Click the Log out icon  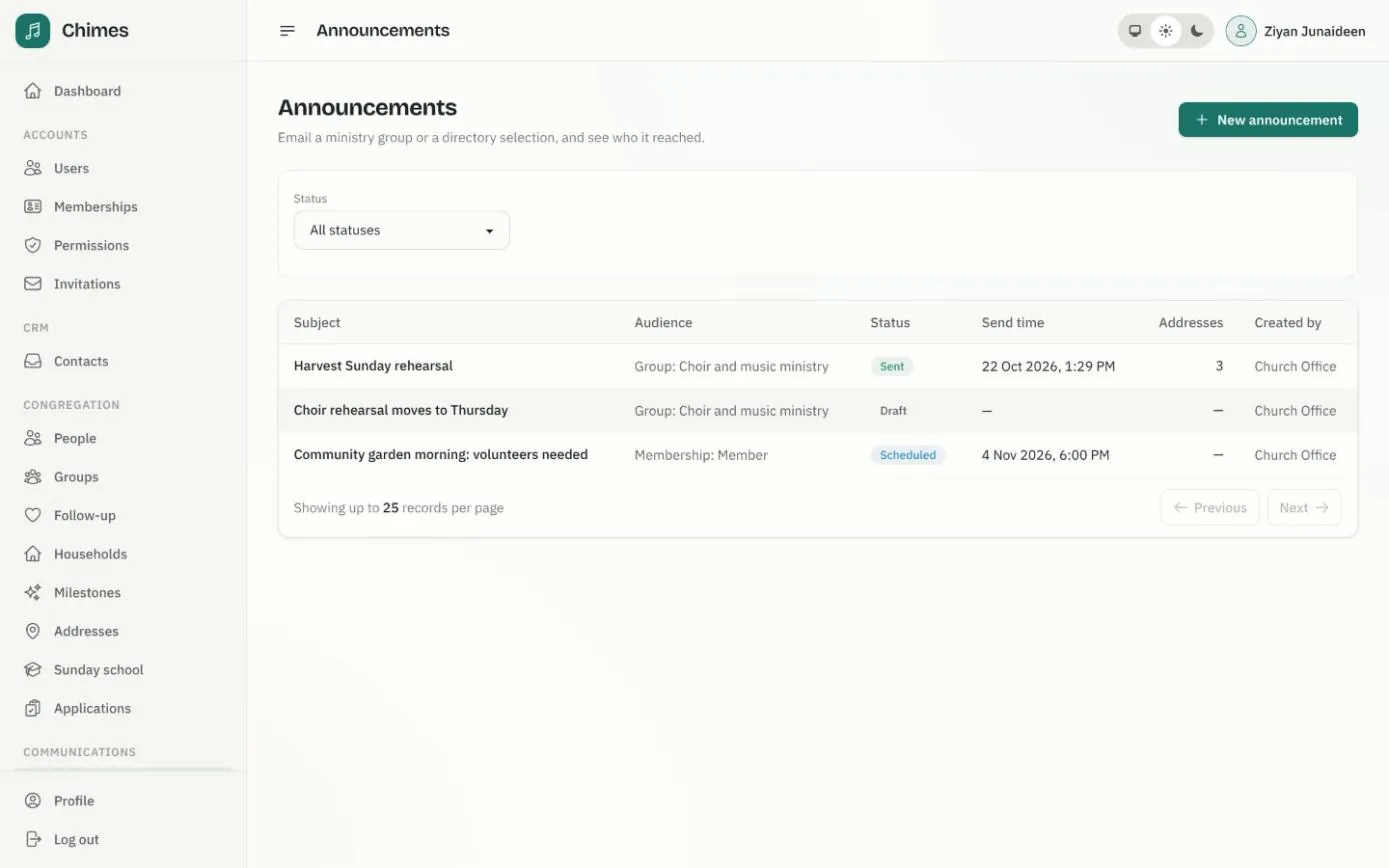click(x=33, y=840)
